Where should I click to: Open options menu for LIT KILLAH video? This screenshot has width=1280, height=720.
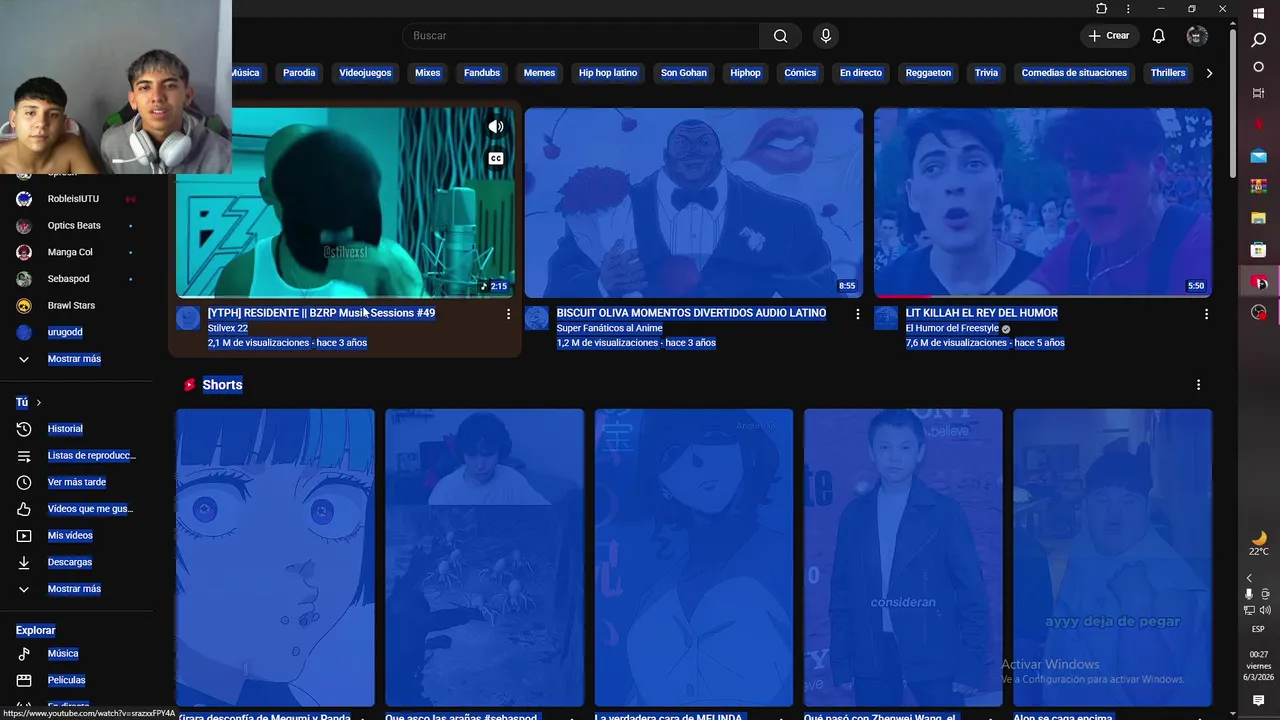(1206, 314)
